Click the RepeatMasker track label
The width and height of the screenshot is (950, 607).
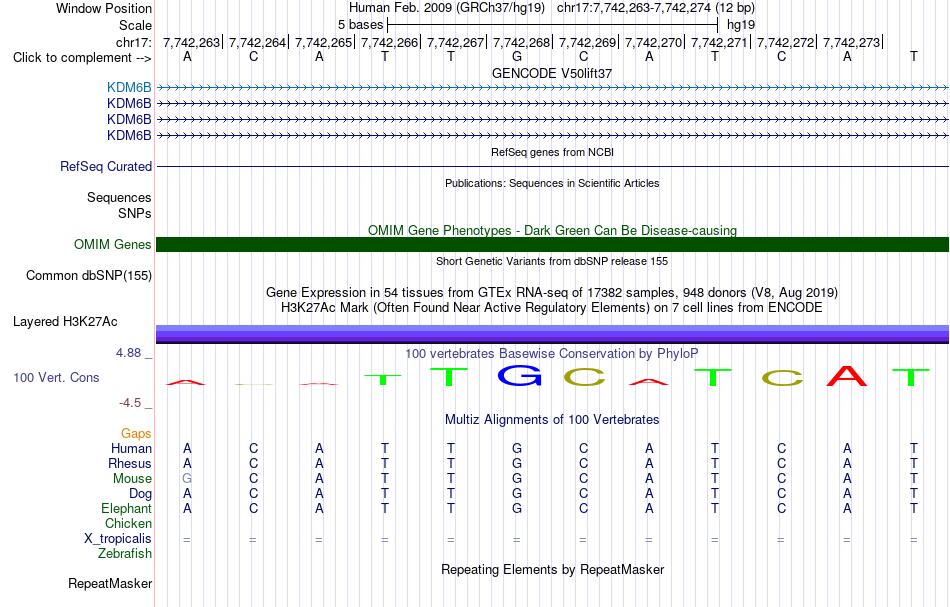click(x=110, y=583)
